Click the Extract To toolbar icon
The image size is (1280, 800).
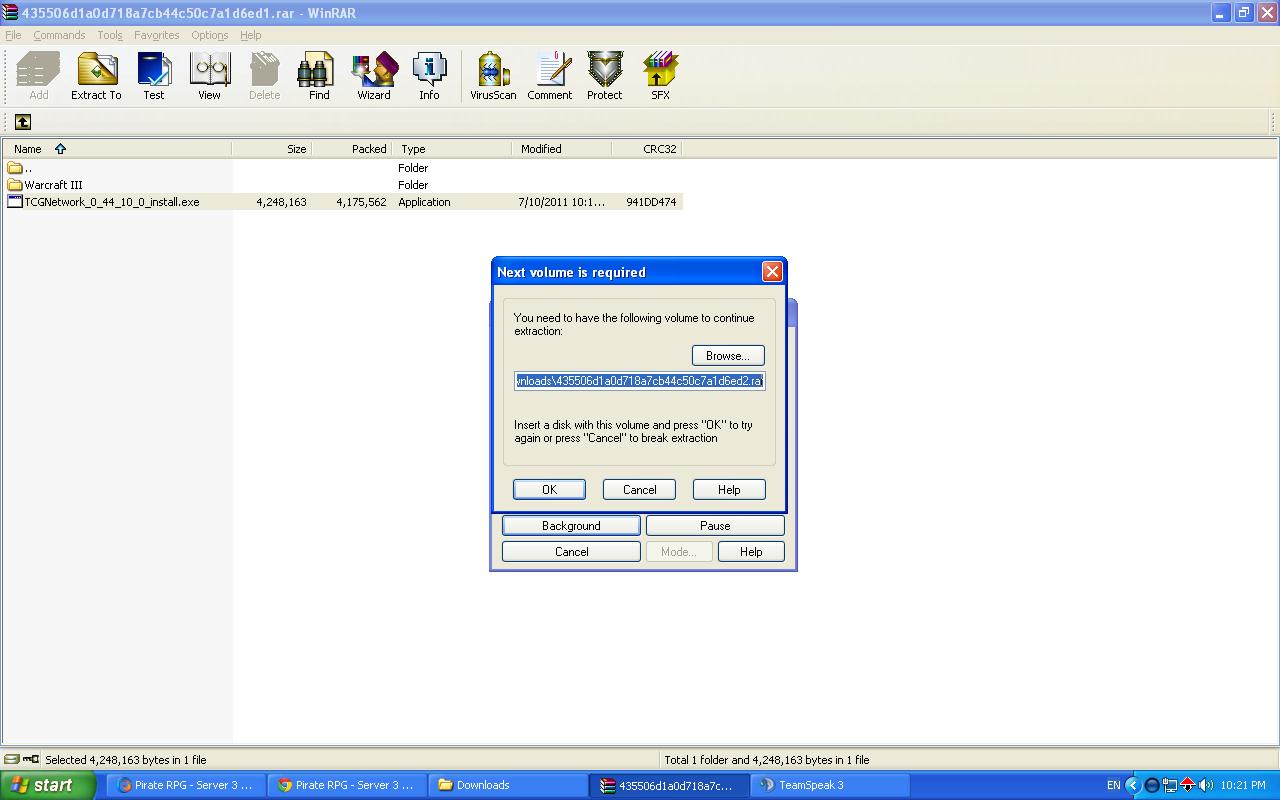pos(96,76)
